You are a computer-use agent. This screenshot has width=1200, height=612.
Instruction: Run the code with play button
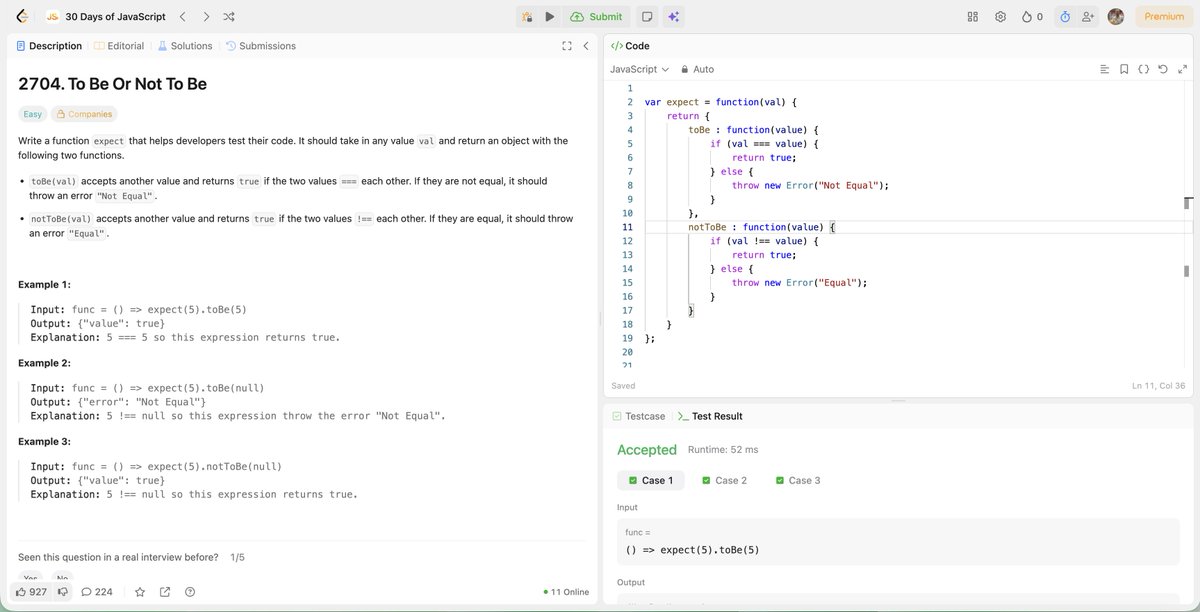(x=550, y=16)
